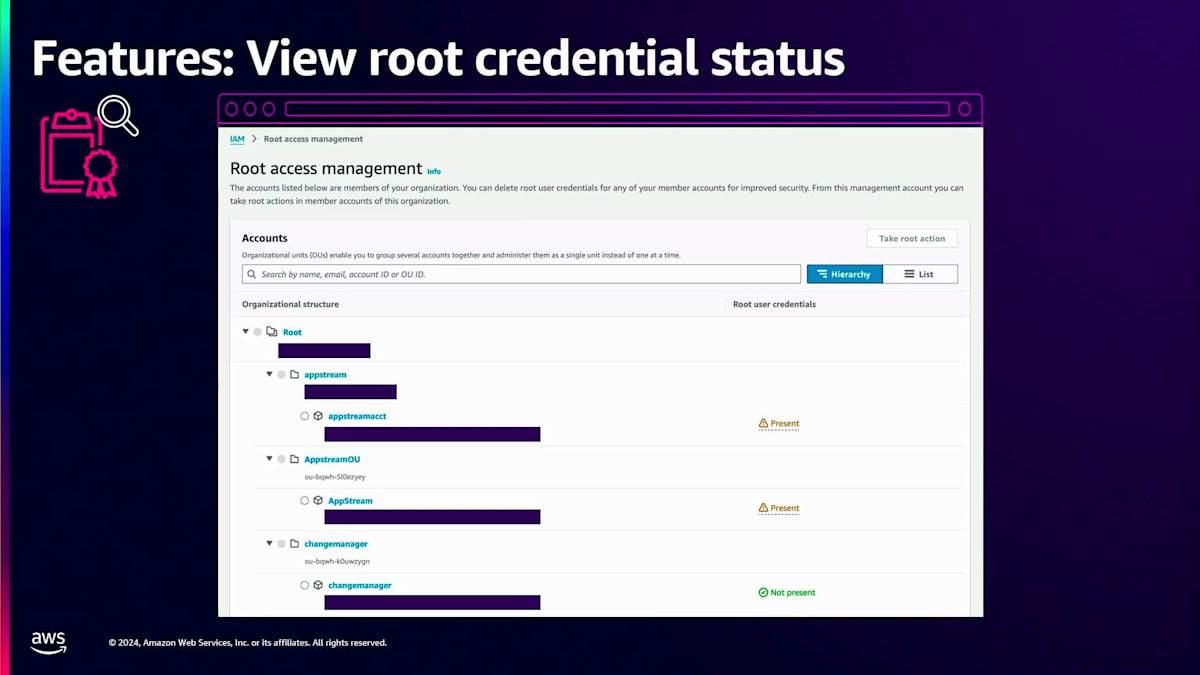Screen dimensions: 1200x675
Task: Open the changemanager account link
Action: [360, 585]
